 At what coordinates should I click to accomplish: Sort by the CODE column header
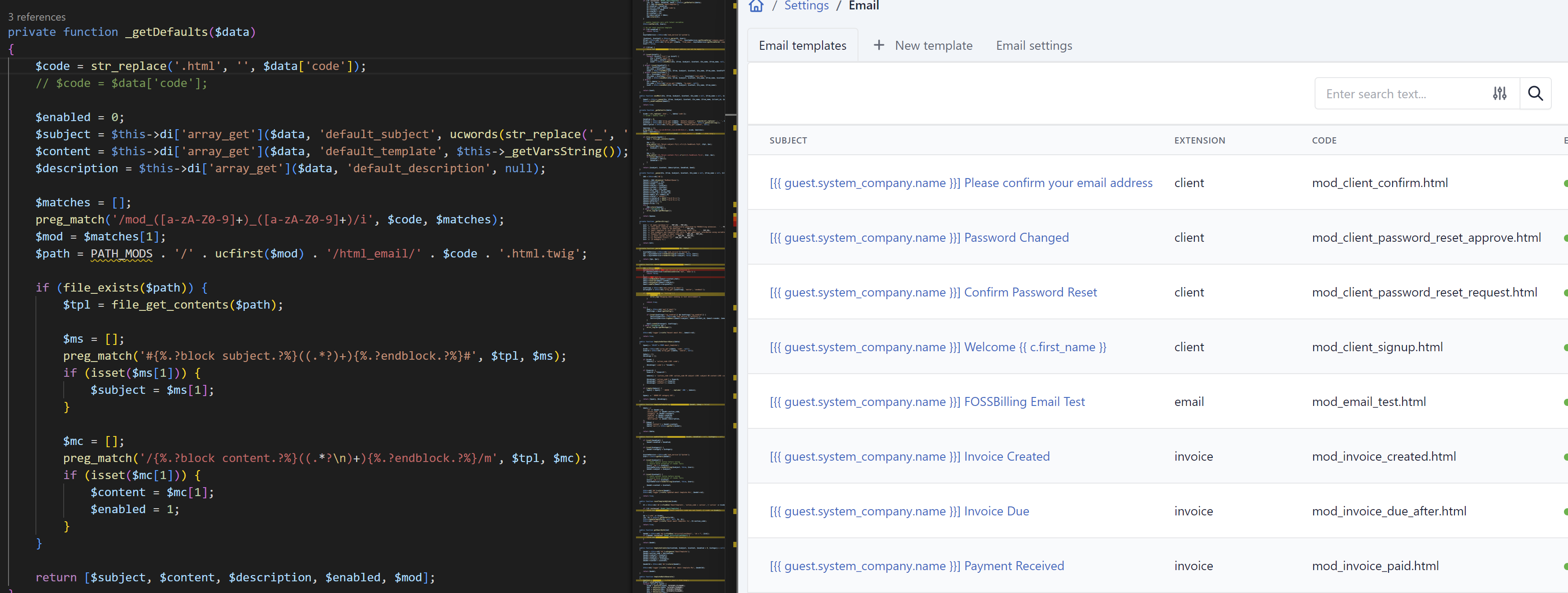click(1324, 141)
